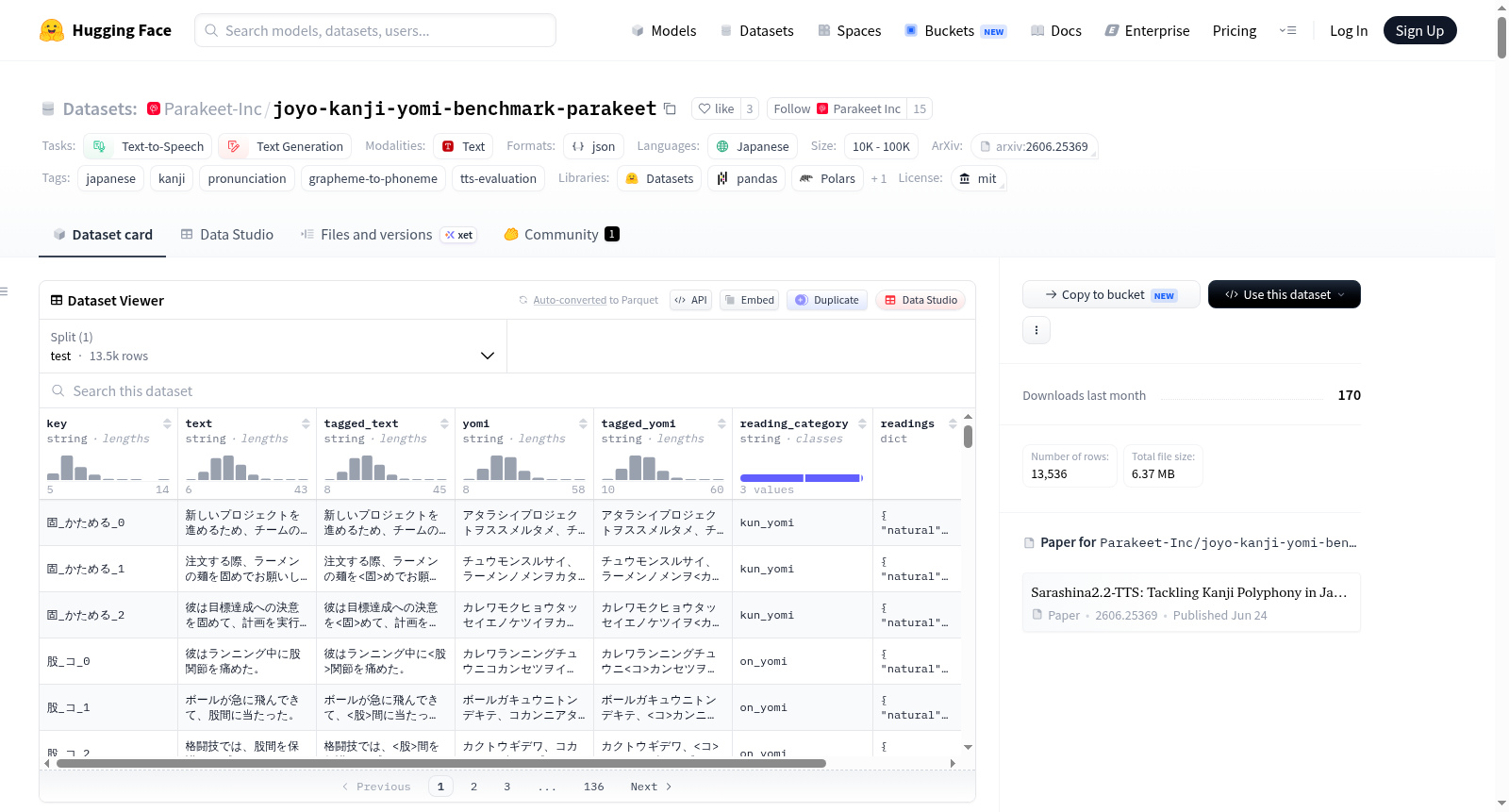Click the grapheme-to-phoneme tag
Viewport: 1509px width, 812px height.
(373, 178)
